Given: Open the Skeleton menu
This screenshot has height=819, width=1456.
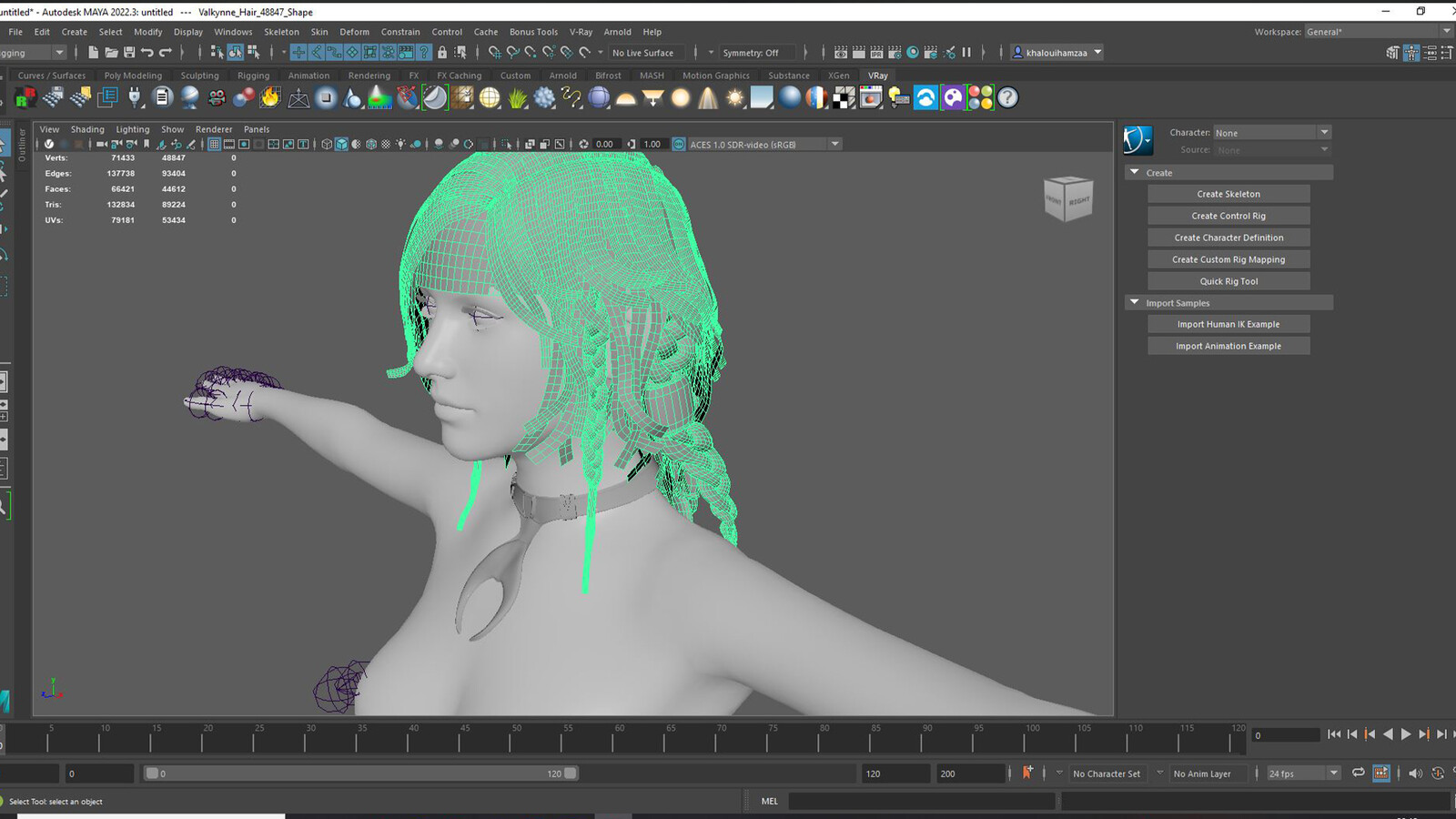Looking at the screenshot, I should [281, 32].
